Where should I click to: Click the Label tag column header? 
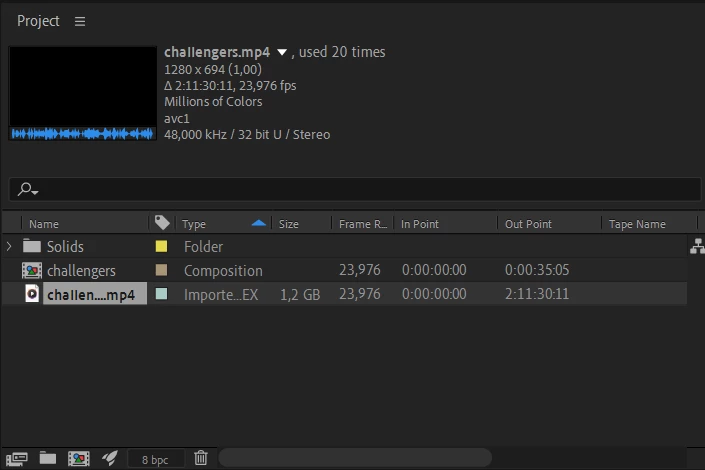[162, 223]
